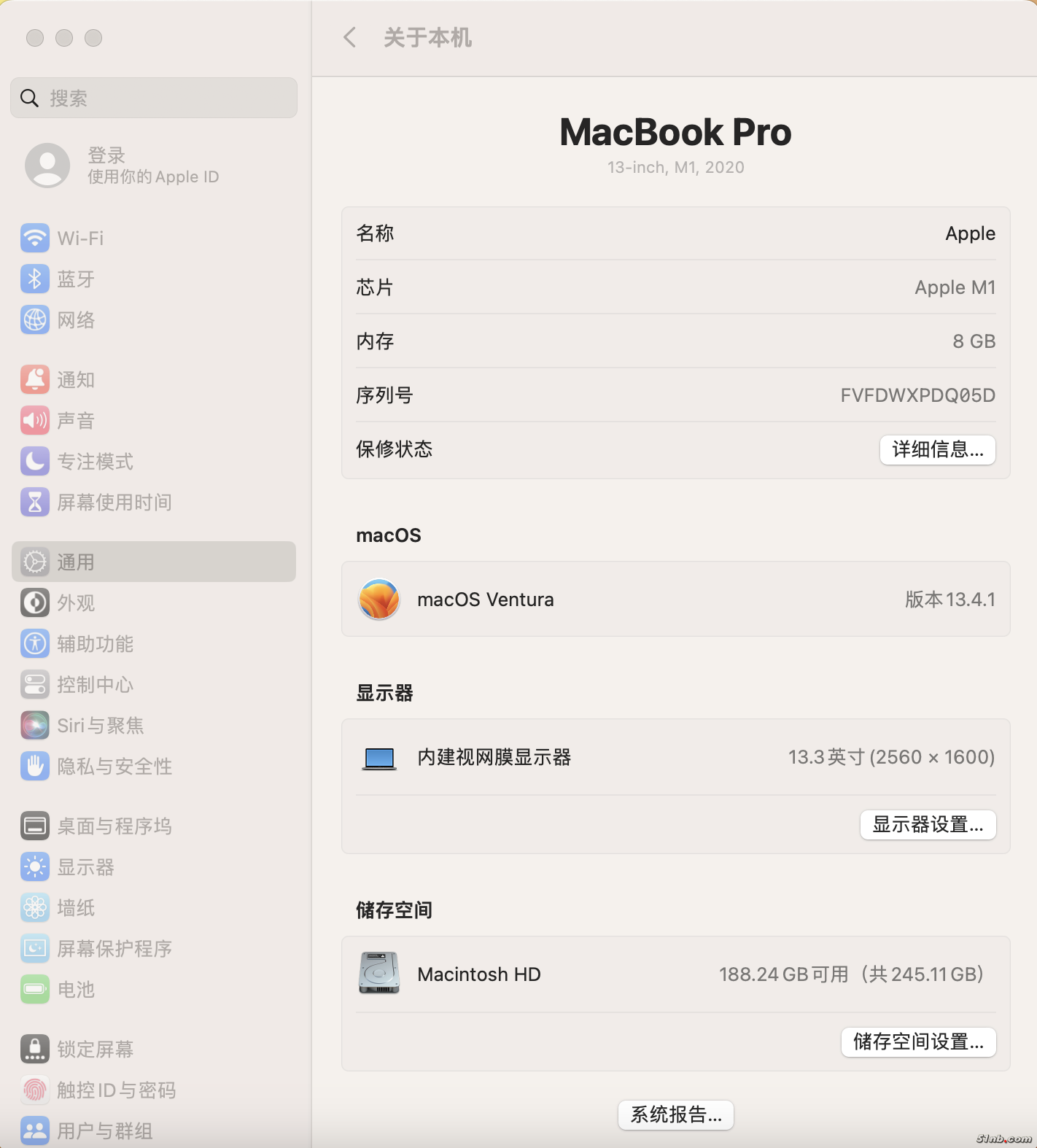The image size is (1037, 1148).
Task: Open Battery (电池) icon
Action: 35,989
